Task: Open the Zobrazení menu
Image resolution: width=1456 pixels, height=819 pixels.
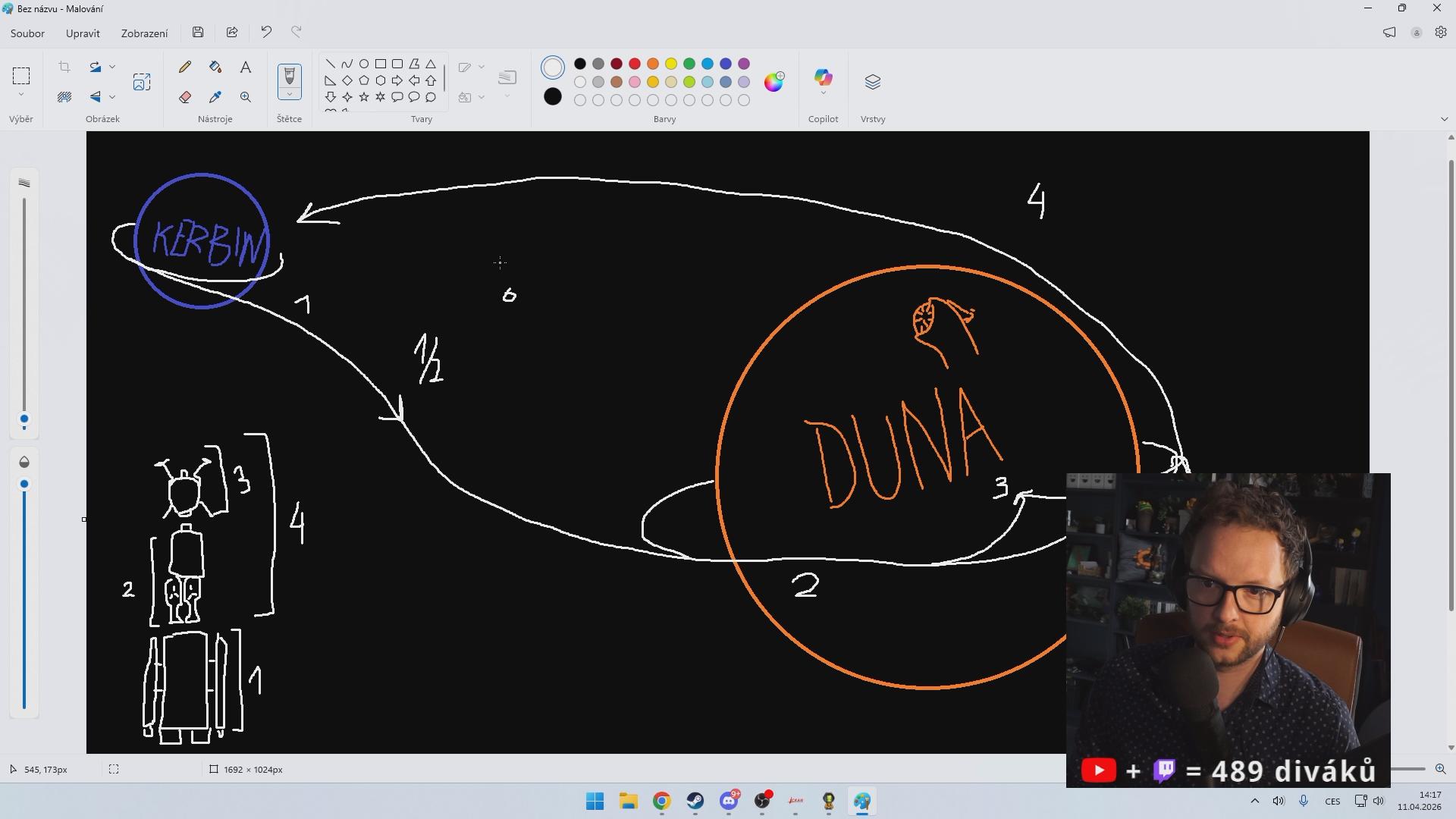Action: (144, 33)
